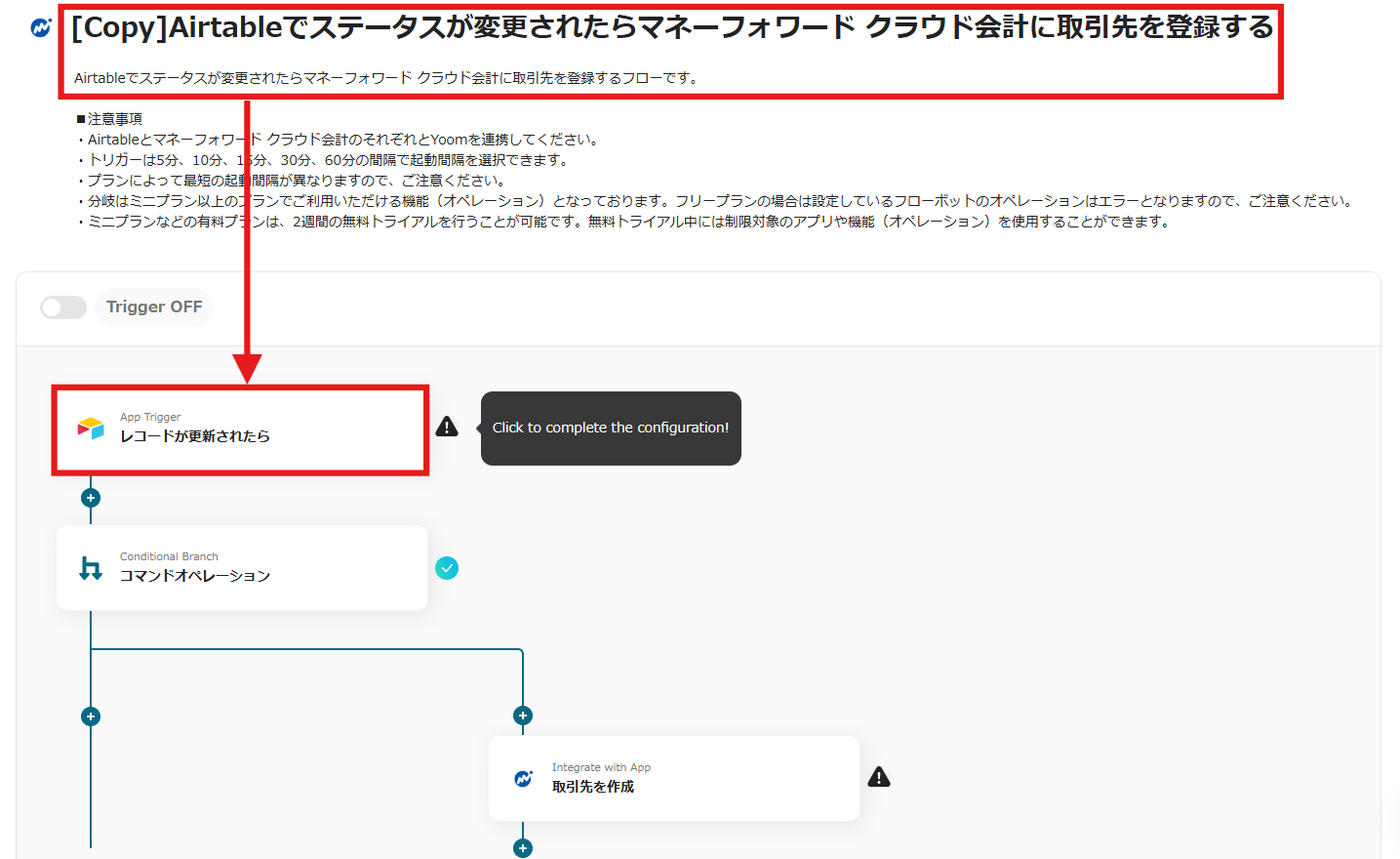
Task: Click the note about 分岐 requiring the Mini plan
Action: point(717,201)
